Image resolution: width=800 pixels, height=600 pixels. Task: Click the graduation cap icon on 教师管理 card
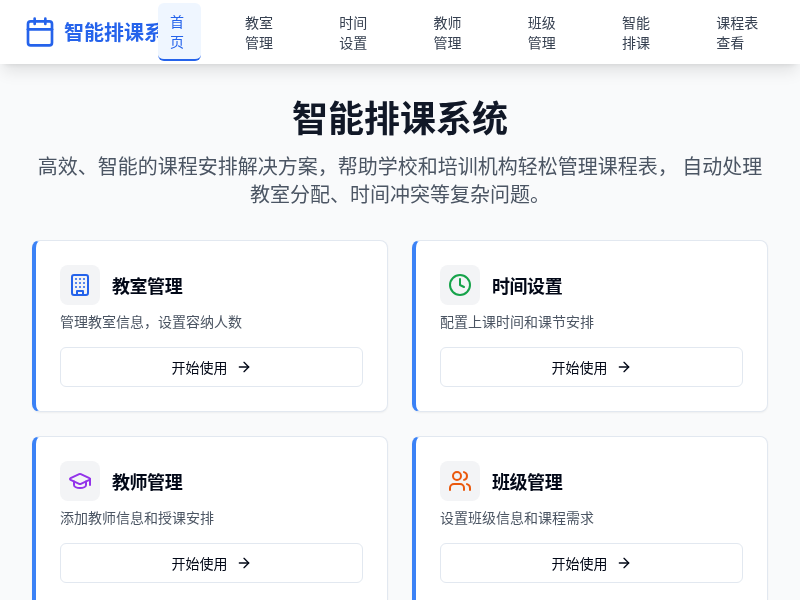(80, 481)
